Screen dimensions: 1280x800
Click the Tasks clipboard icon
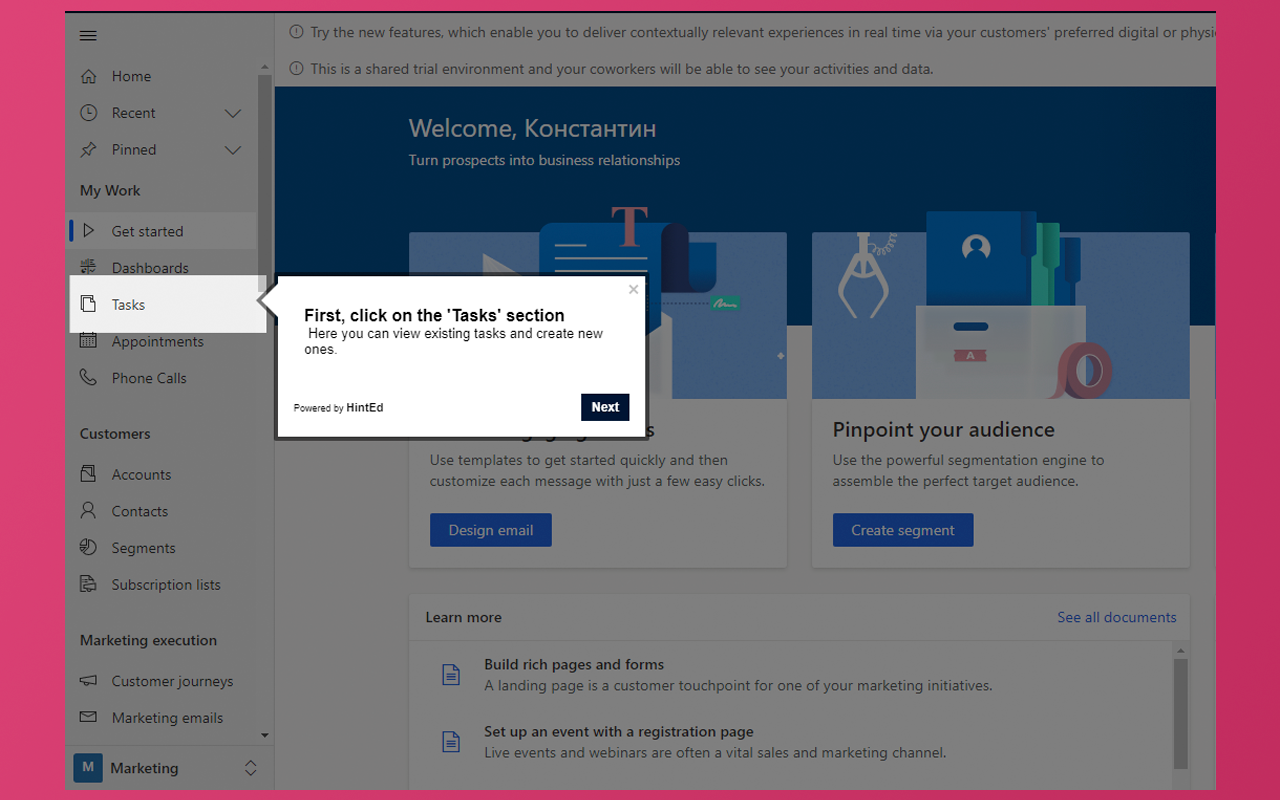pos(89,304)
